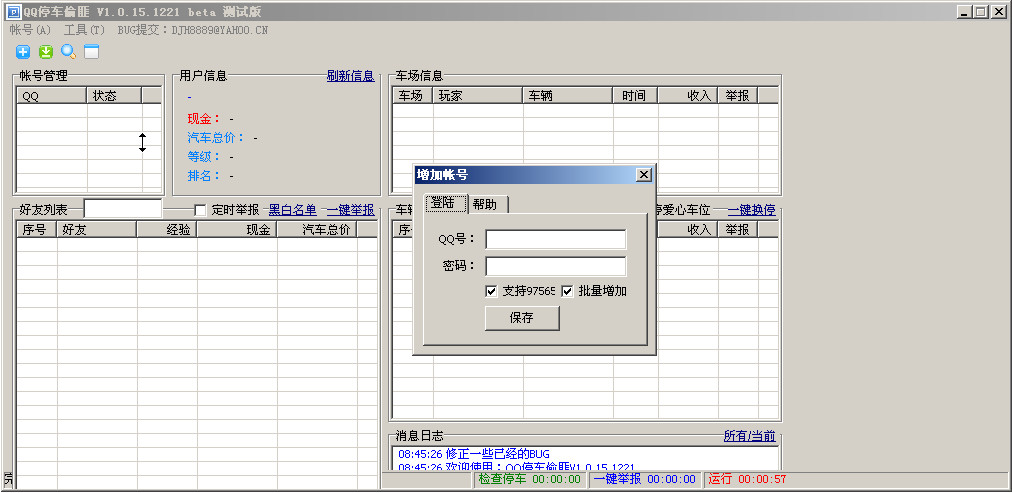Viewport: 1012px width, 493px height.
Task: Click the 车场 column header
Action: (x=412, y=96)
